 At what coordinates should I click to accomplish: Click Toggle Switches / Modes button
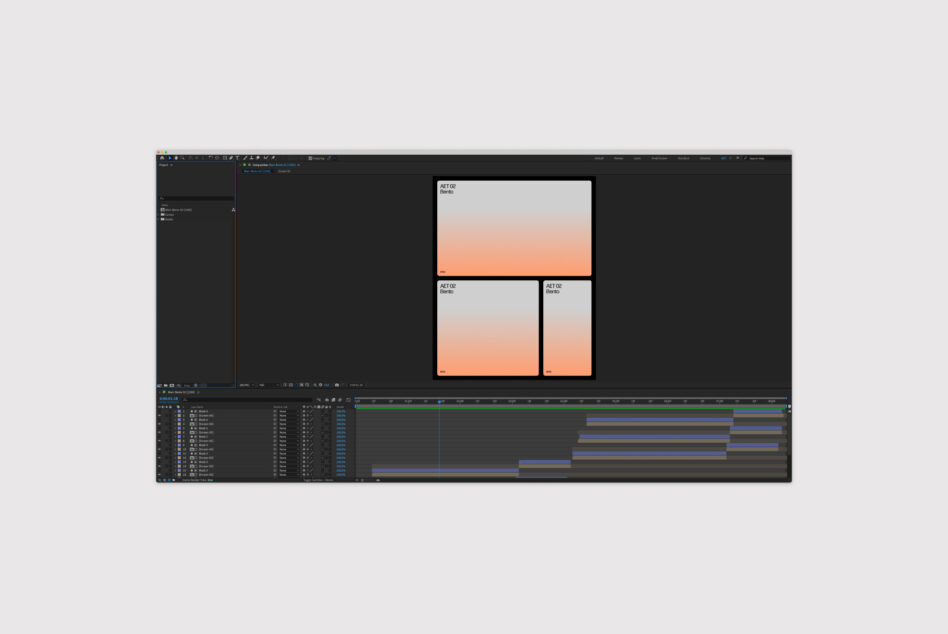point(318,480)
